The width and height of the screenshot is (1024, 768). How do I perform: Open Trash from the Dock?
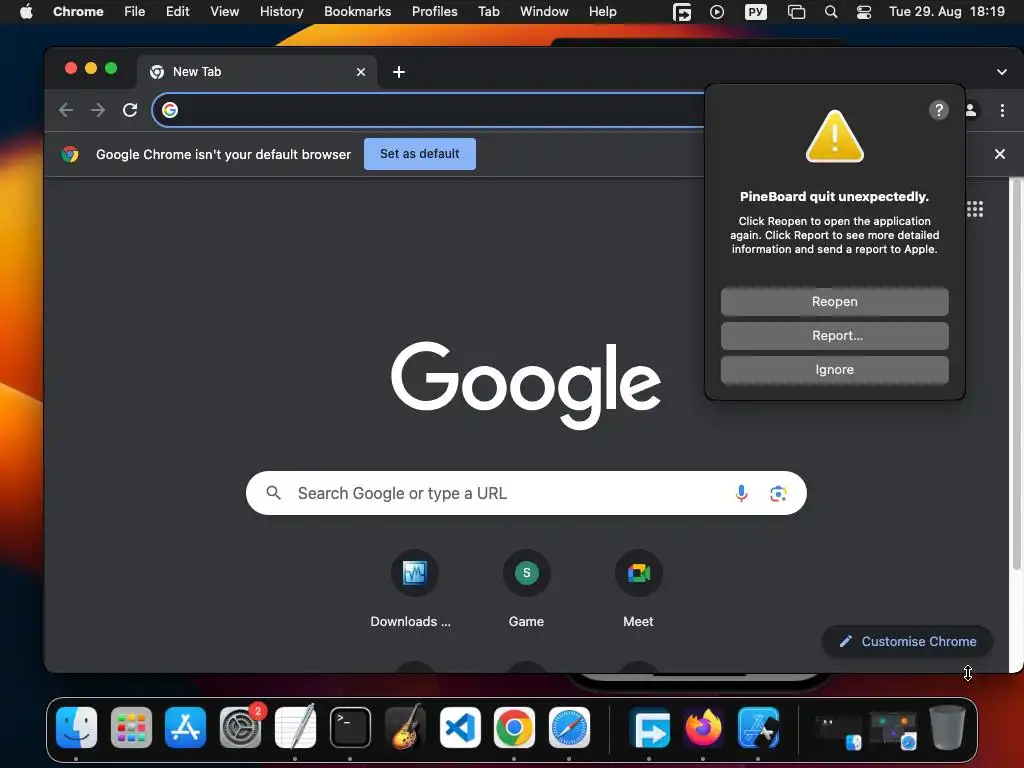[x=948, y=727]
